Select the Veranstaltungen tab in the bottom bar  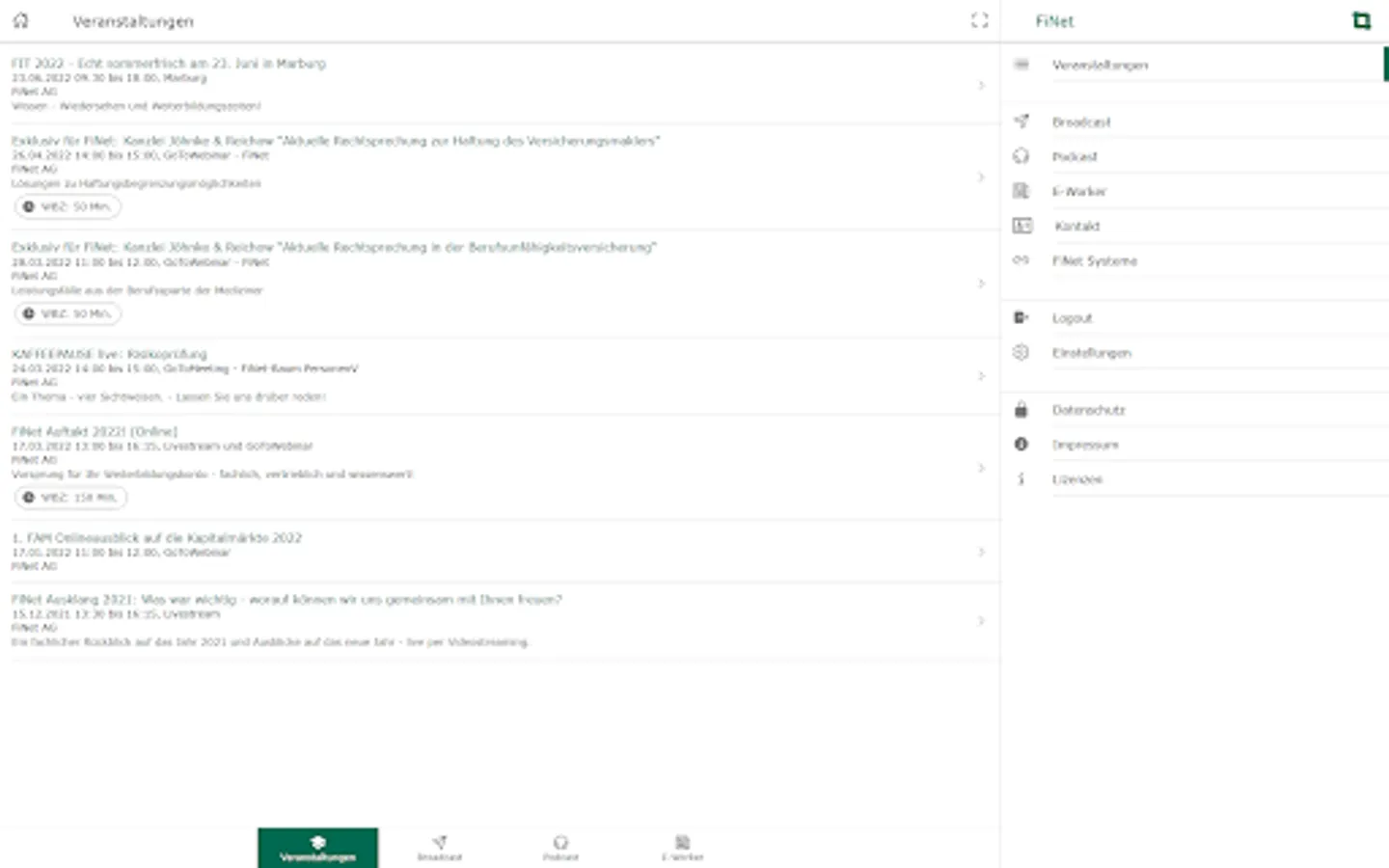point(317,848)
